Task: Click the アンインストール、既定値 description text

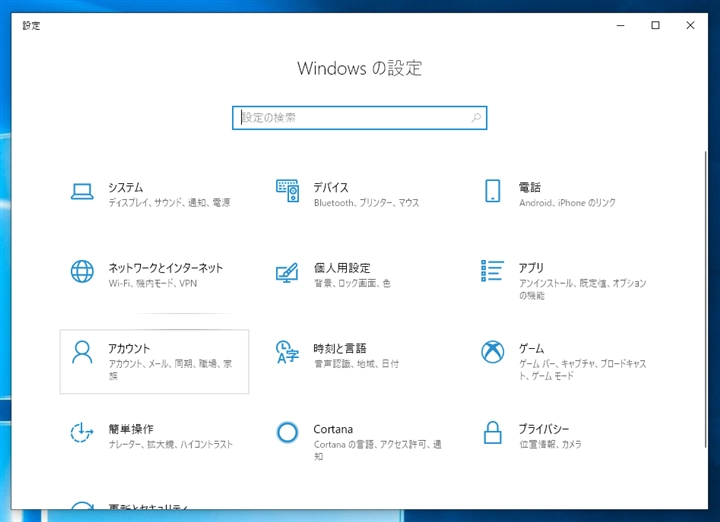Action: tap(583, 289)
